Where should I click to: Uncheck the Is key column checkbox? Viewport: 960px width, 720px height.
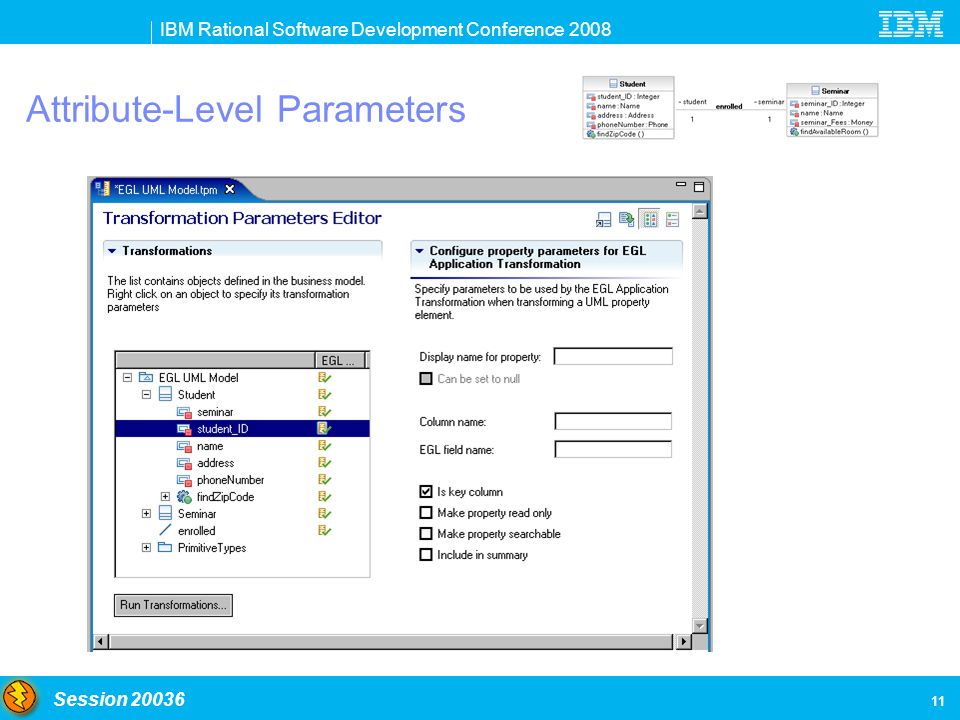point(426,492)
